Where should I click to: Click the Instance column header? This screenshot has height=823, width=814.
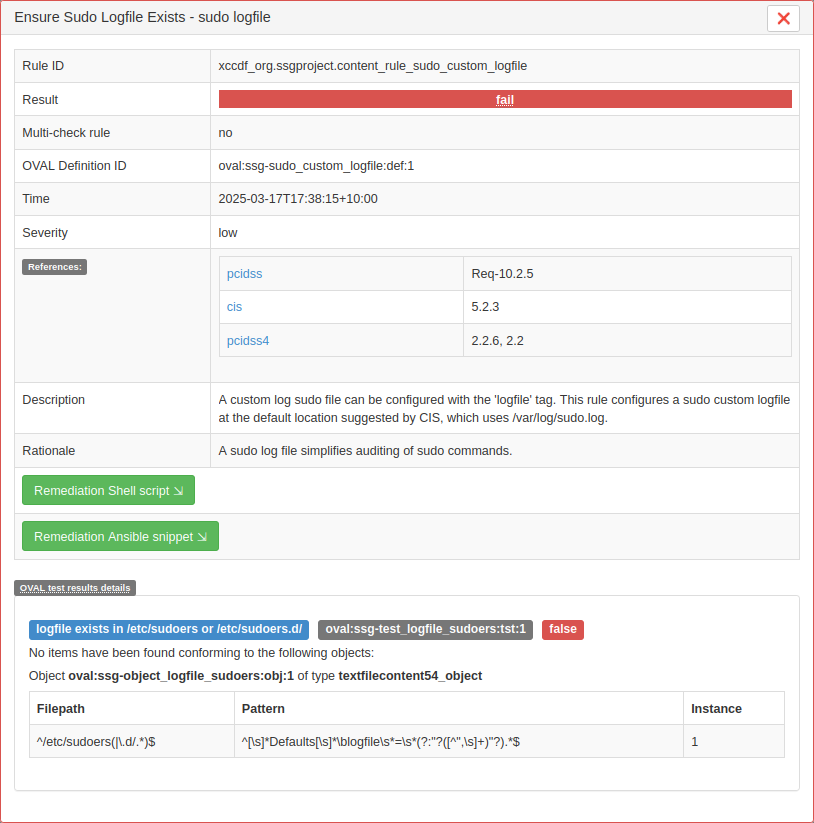pos(716,708)
